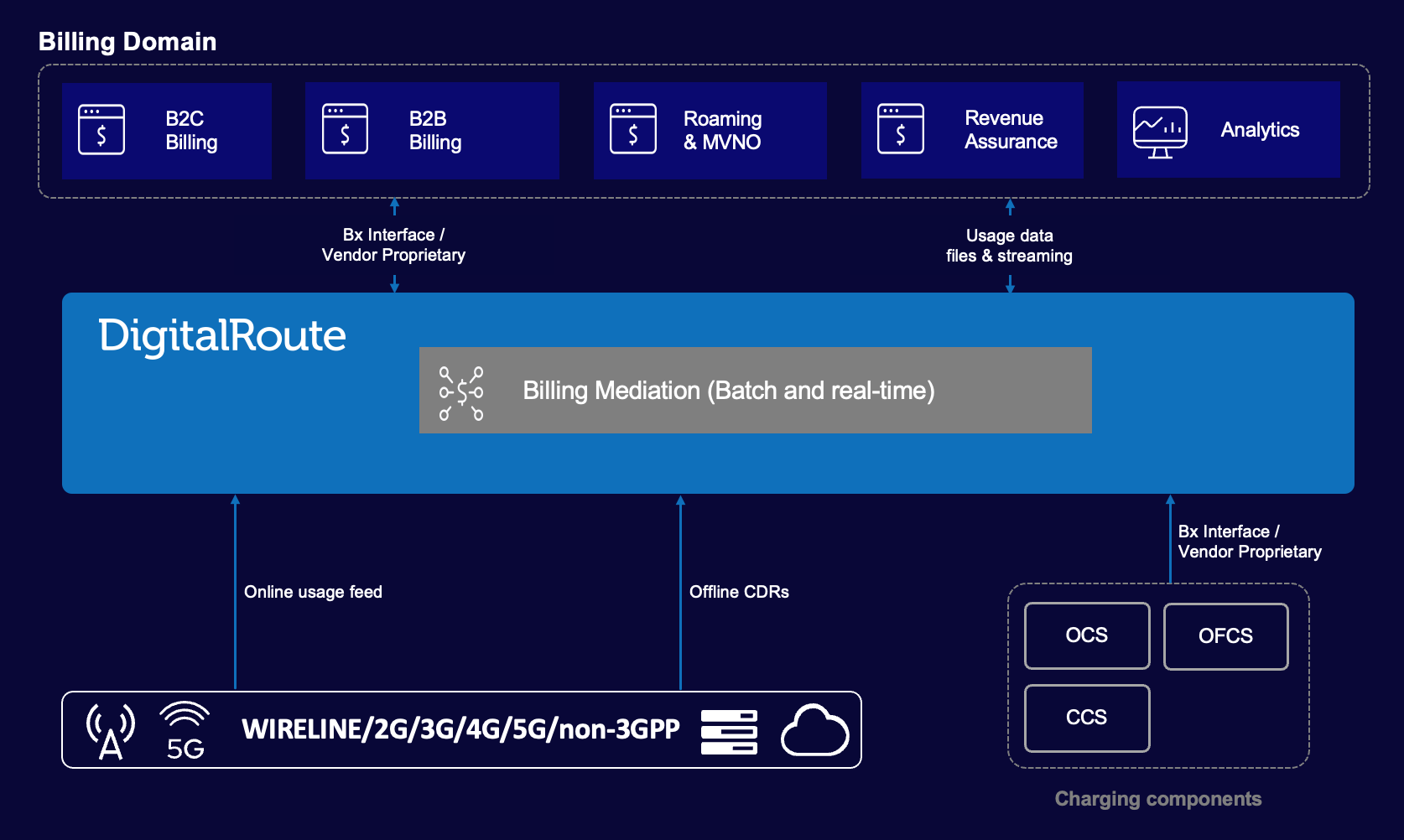Click the antenna icon on the network bar
Screen dimensions: 1404x840
point(110,728)
